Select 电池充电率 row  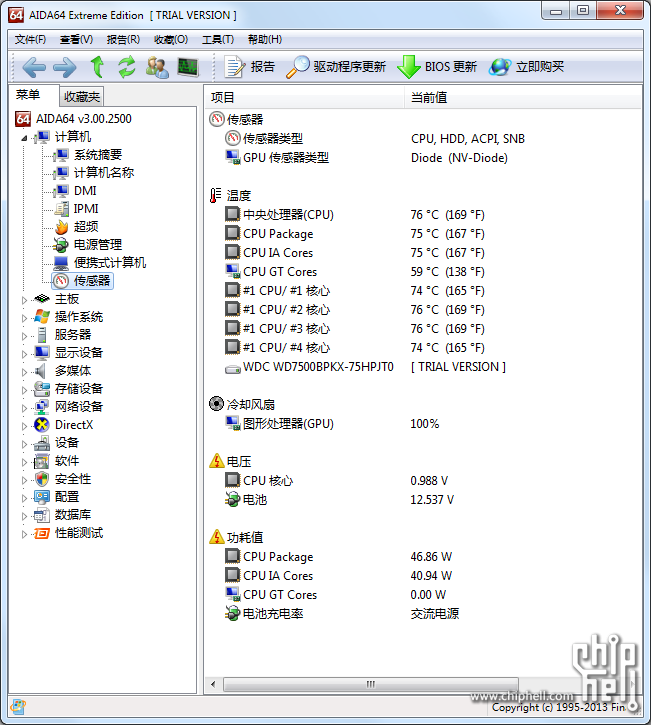click(x=423, y=613)
